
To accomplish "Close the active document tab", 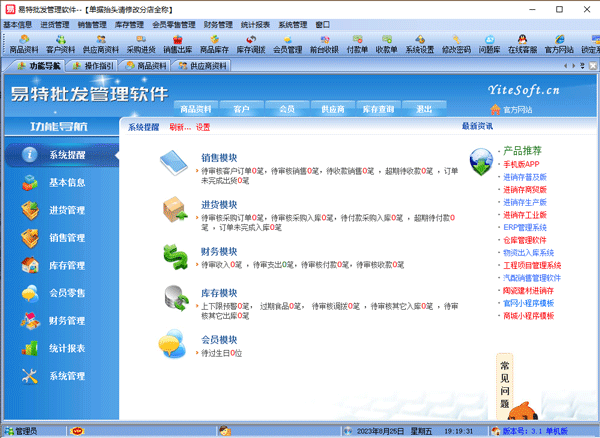I will click(x=593, y=66).
